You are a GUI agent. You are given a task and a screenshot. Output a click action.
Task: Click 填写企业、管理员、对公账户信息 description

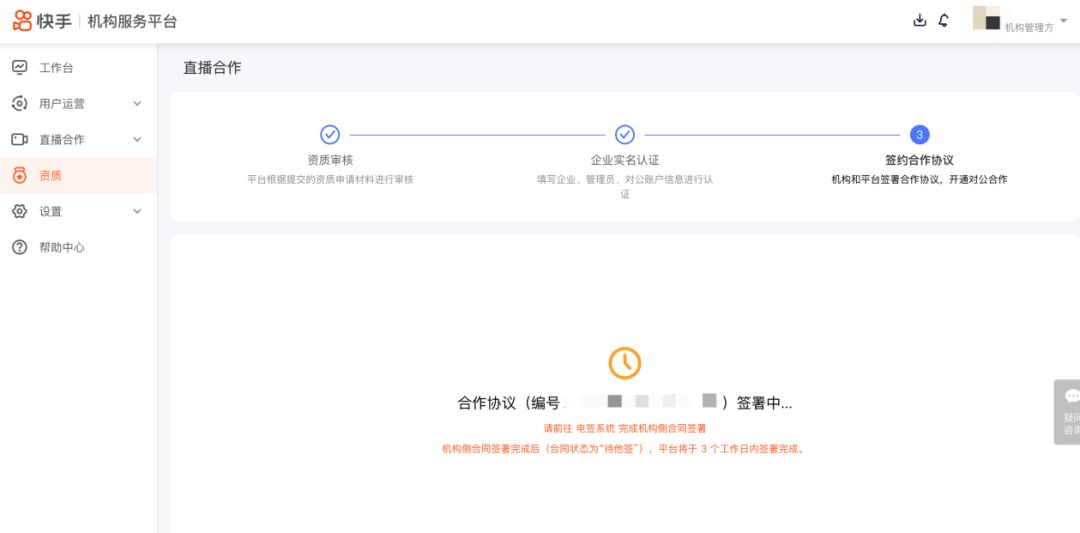tap(625, 187)
